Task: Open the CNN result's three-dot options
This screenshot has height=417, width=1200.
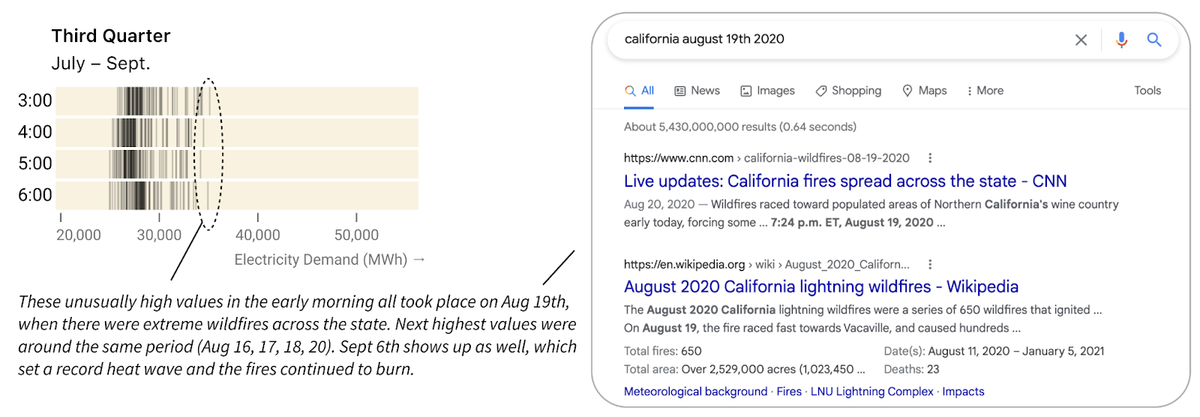Action: (931, 158)
